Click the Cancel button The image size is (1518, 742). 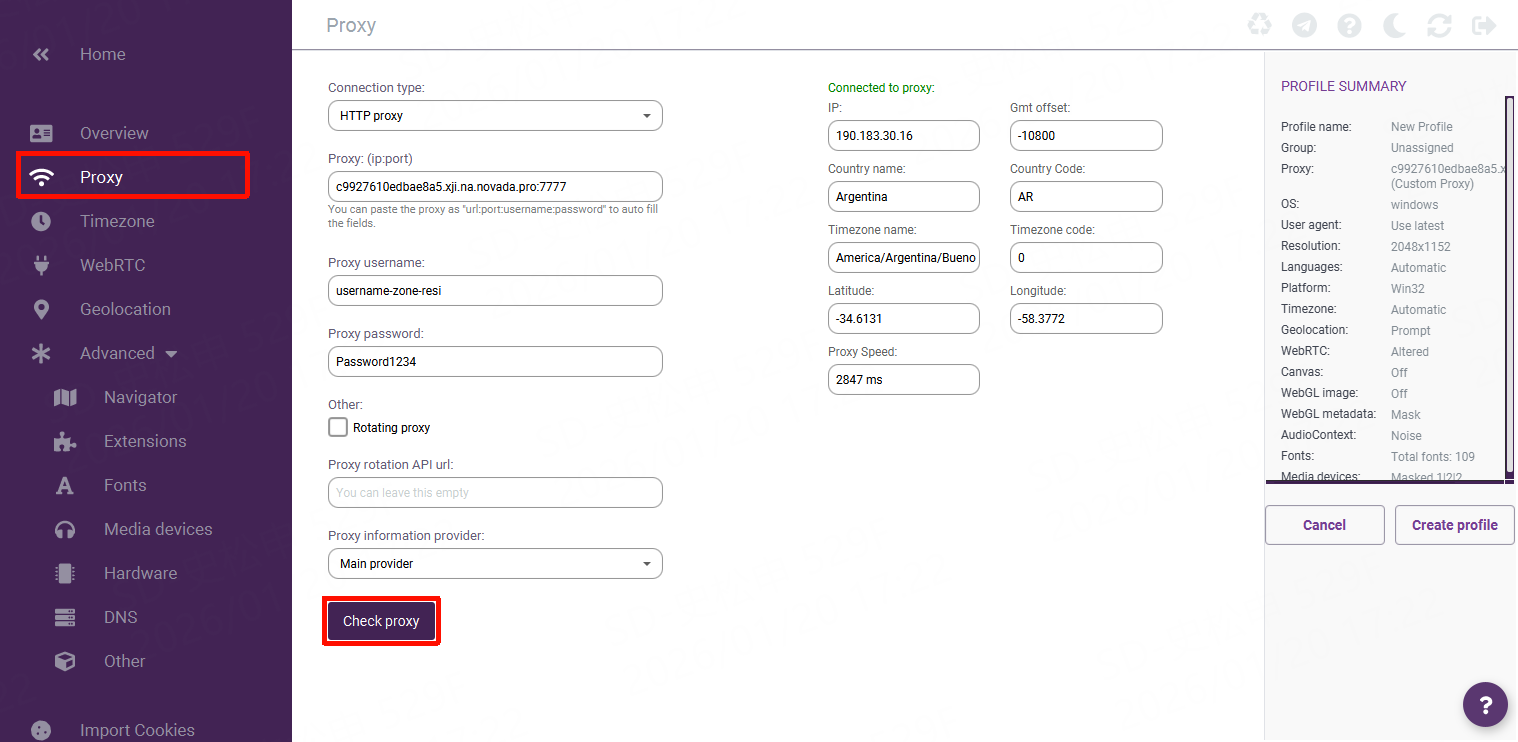click(x=1324, y=525)
